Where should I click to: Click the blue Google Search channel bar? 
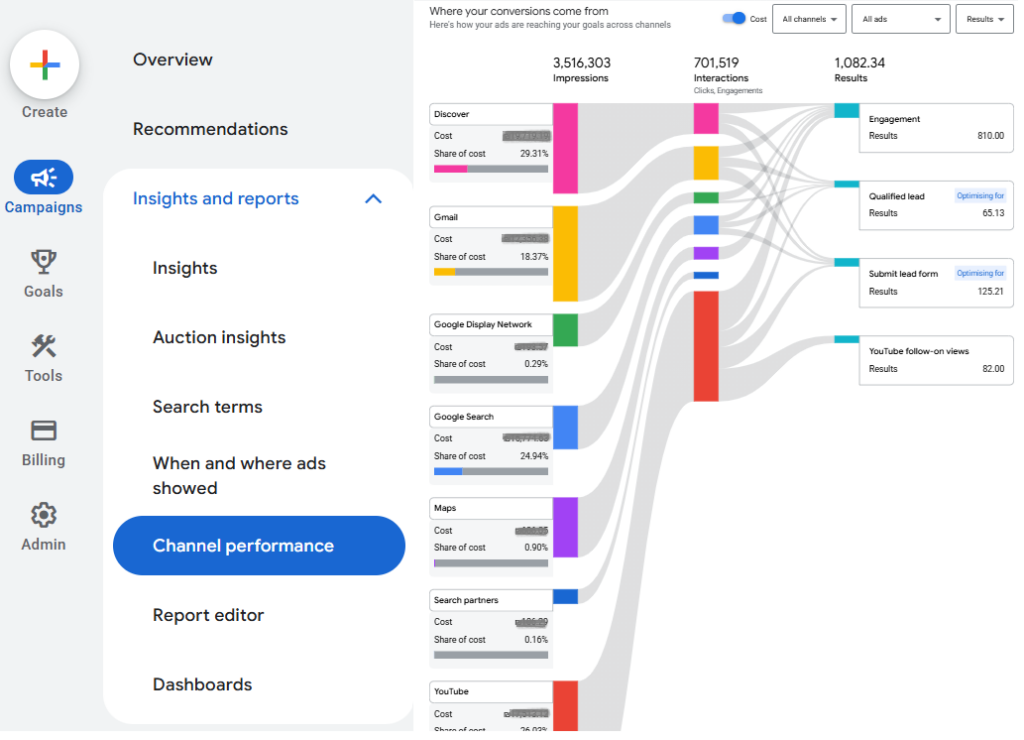pos(565,427)
